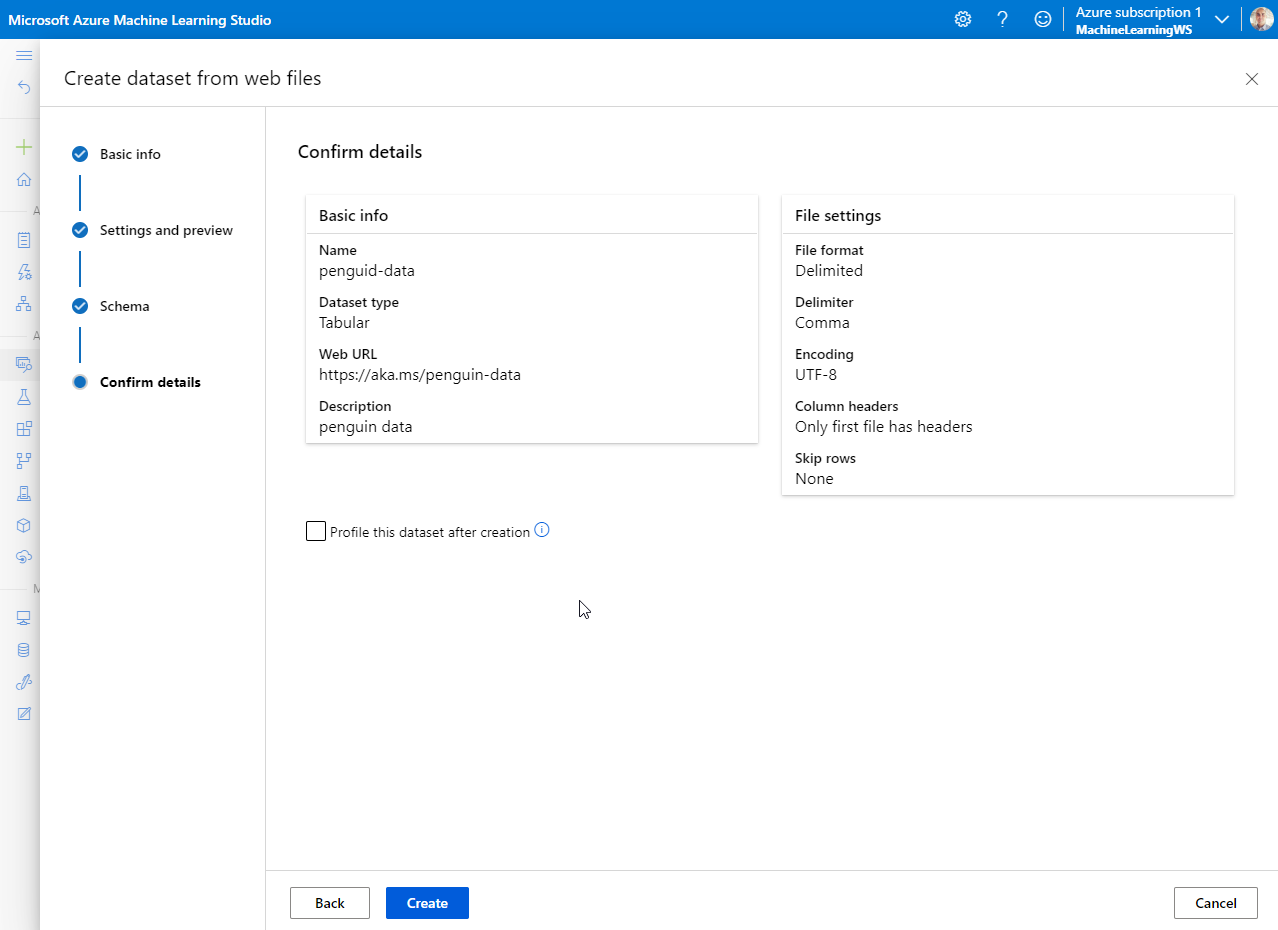Click the Create button

click(427, 903)
